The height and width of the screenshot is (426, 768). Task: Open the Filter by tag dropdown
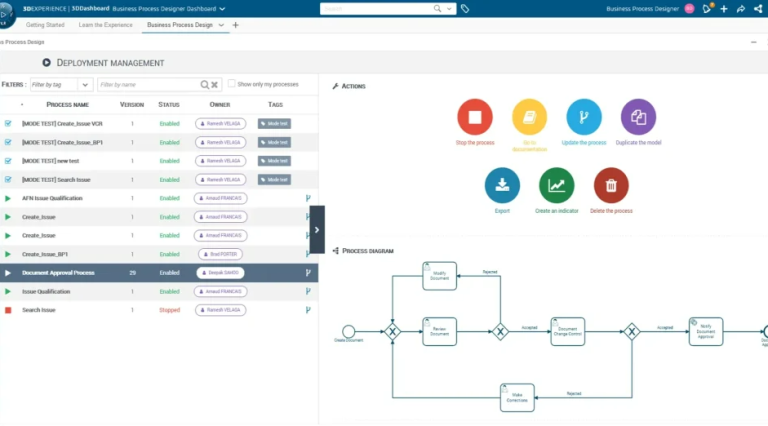[85, 85]
